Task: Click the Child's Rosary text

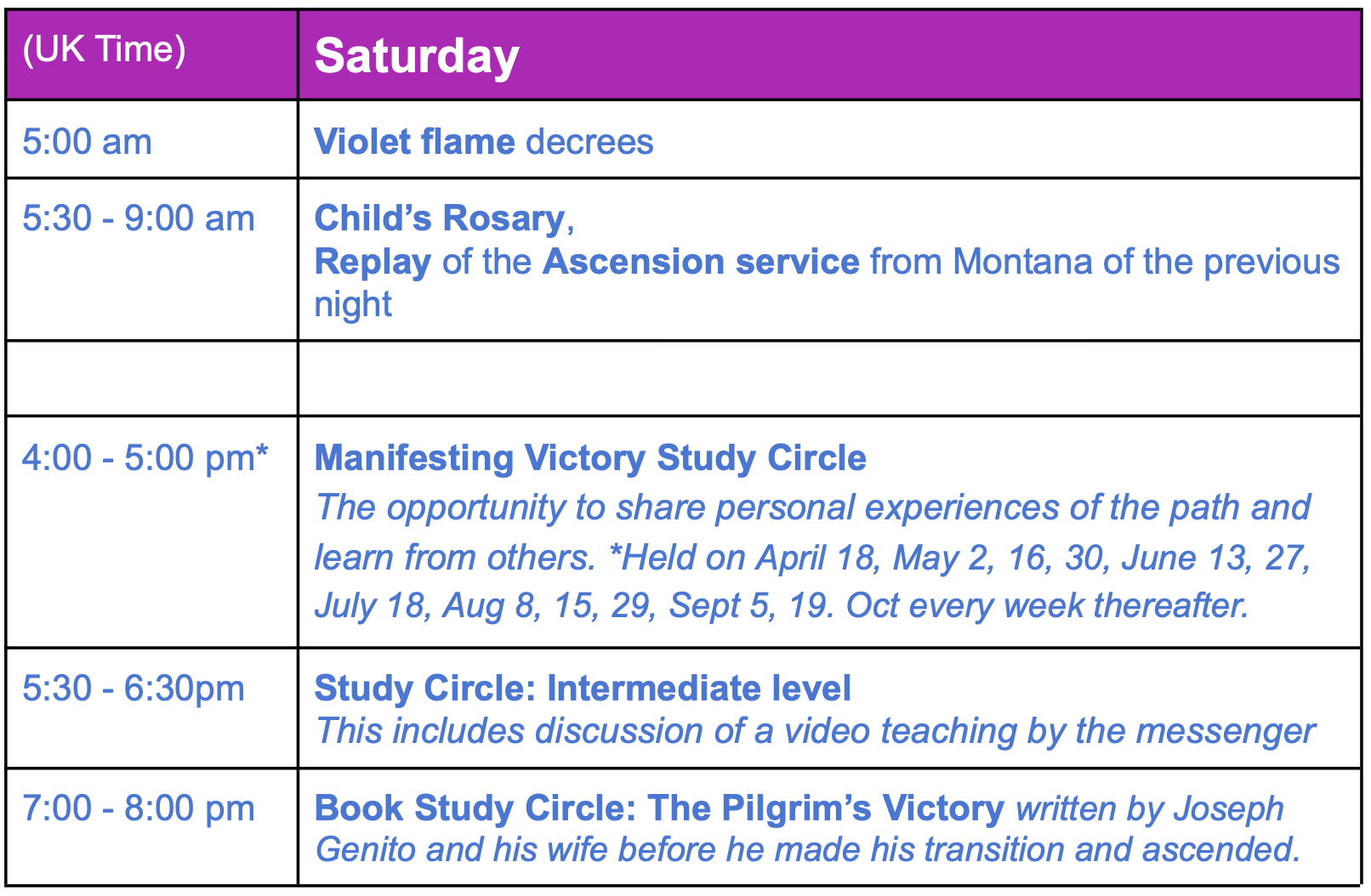Action: [440, 218]
